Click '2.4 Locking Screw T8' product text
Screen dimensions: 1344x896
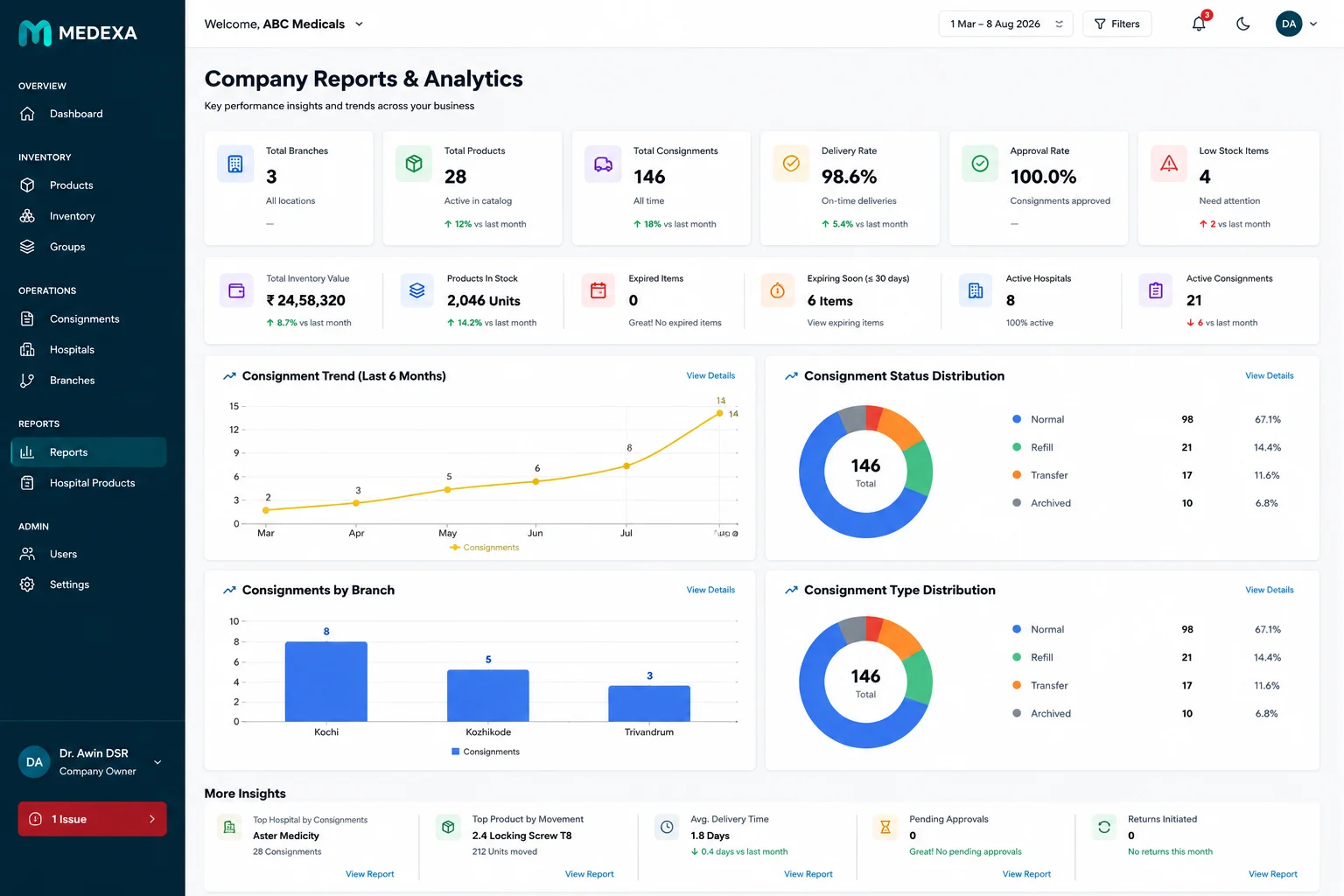coord(521,836)
